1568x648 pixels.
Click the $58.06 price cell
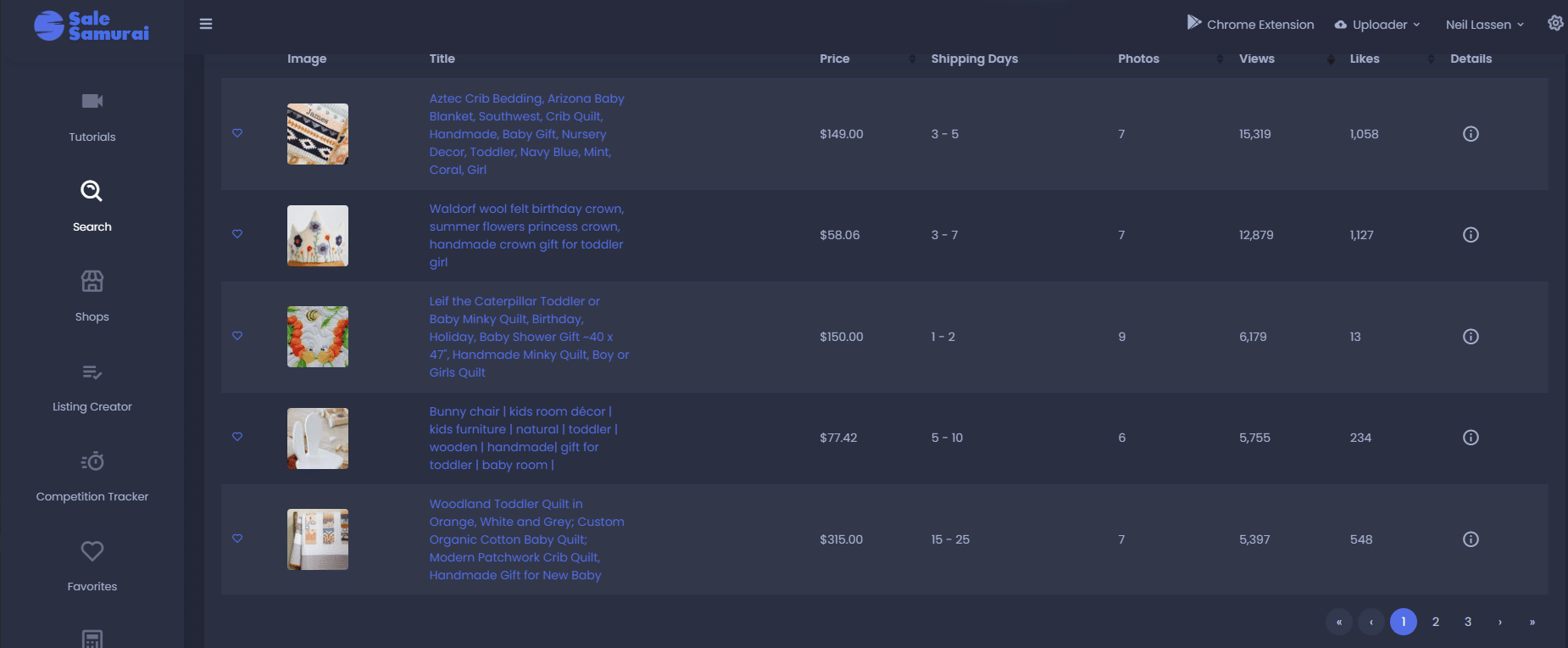840,235
